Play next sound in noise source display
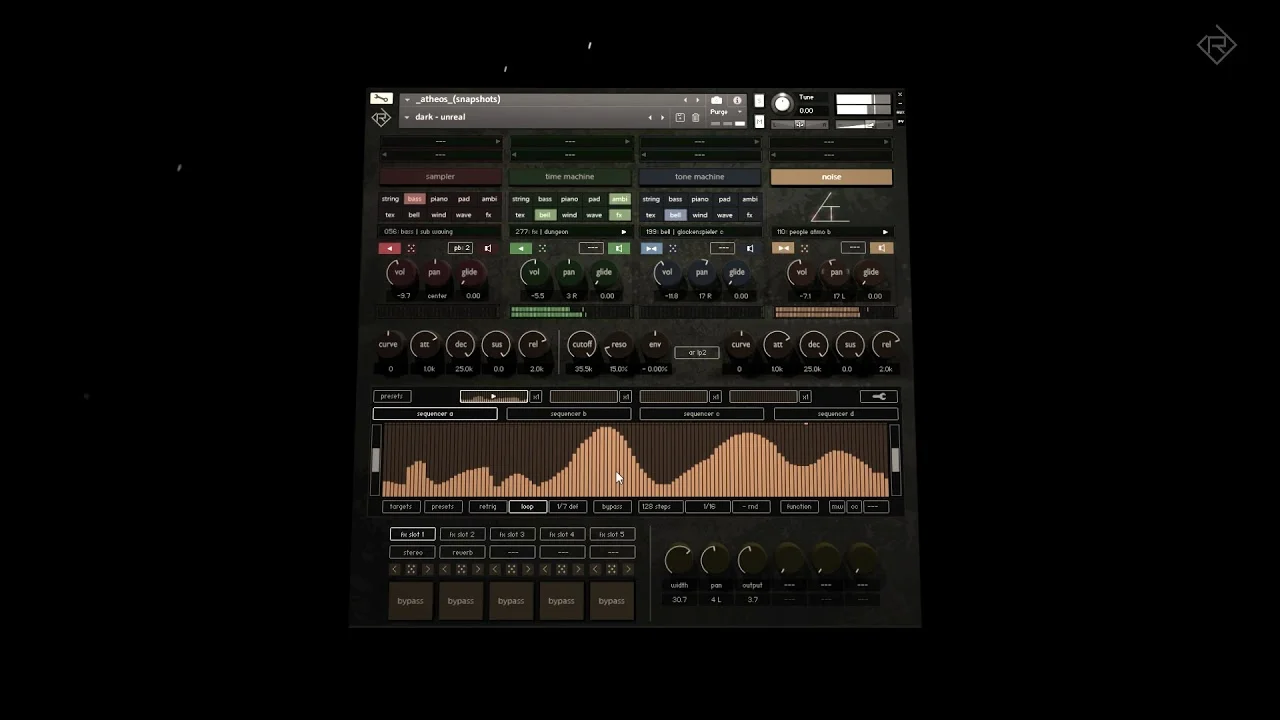This screenshot has height=720, width=1280. (885, 232)
